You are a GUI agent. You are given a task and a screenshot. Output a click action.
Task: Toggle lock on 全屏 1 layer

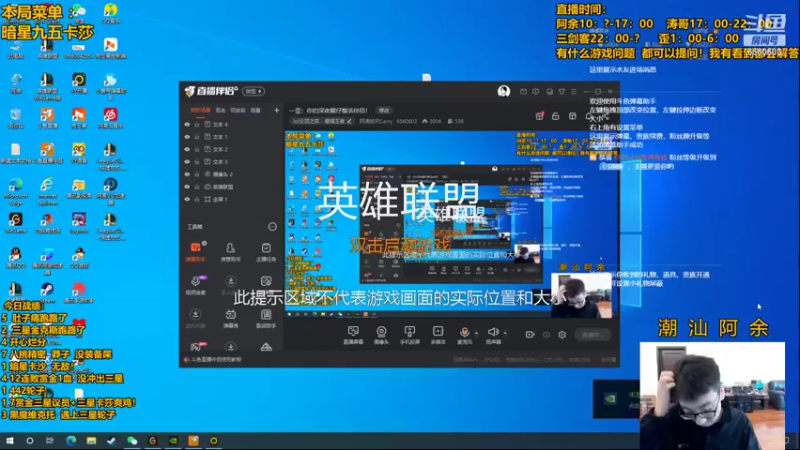coord(197,199)
